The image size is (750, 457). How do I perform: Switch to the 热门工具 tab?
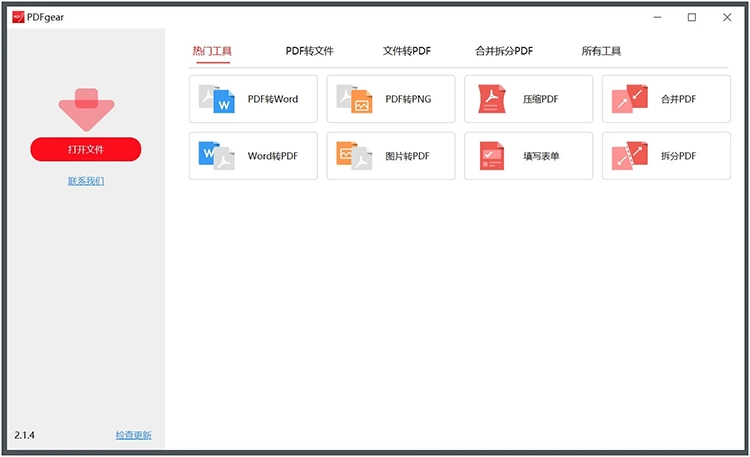point(212,51)
